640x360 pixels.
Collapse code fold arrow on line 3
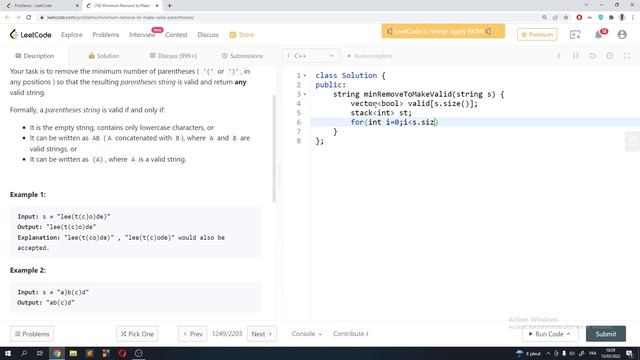(304, 94)
